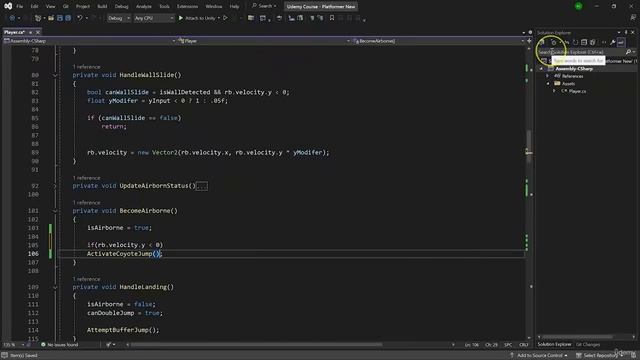
Task: Click the Start Without Debugging outline play icon
Action: pyautogui.click(x=225, y=18)
